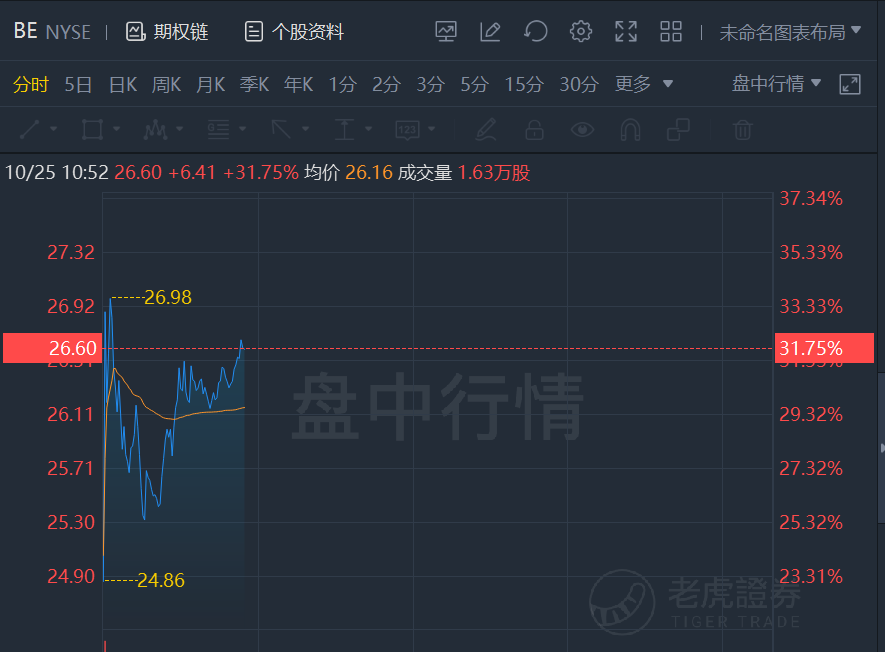This screenshot has height=652, width=885.
Task: Toggle the lock drawings icon
Action: coord(534,130)
